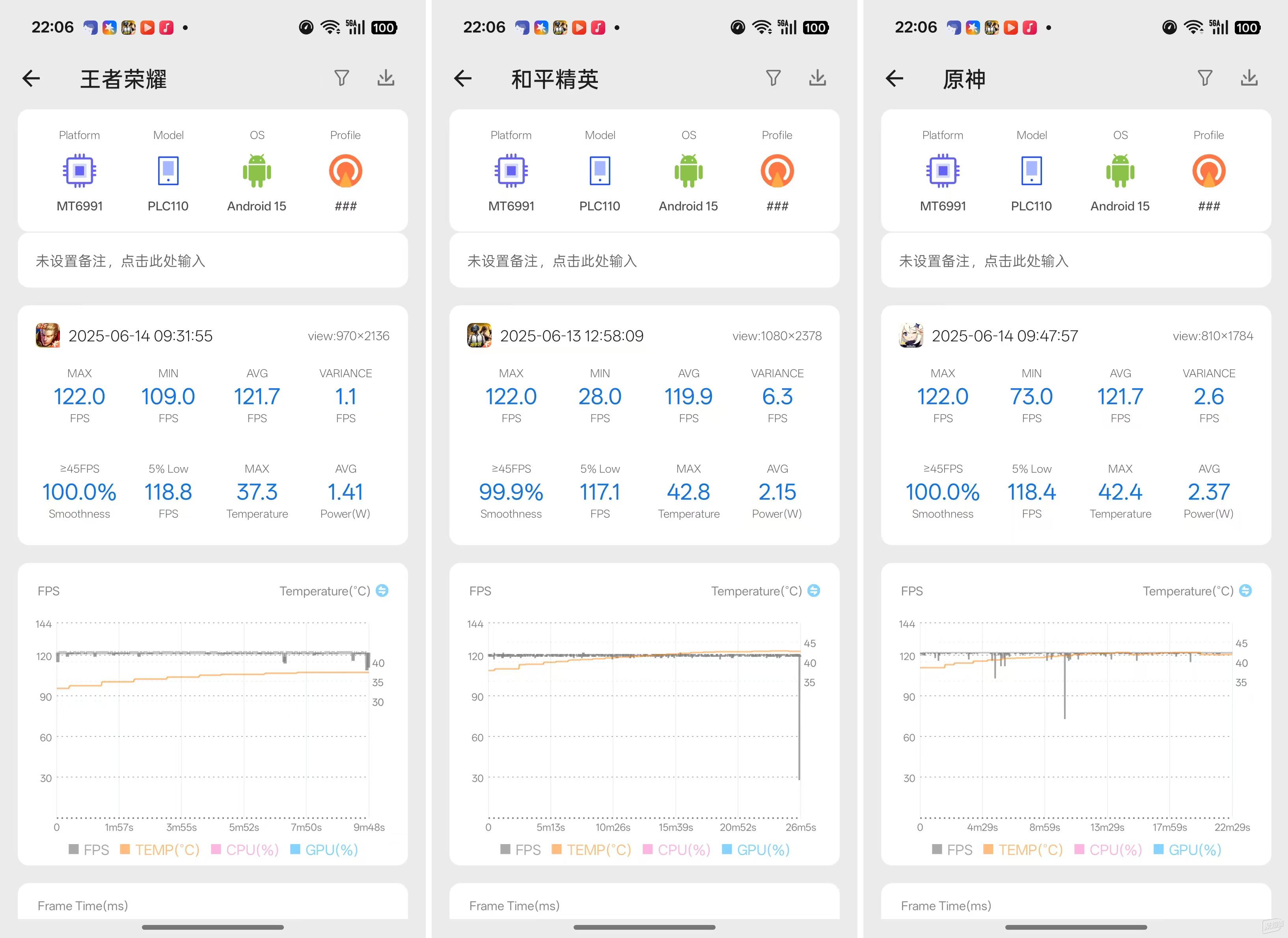Toggle FPS legend in 和平精英 chart

click(520, 849)
